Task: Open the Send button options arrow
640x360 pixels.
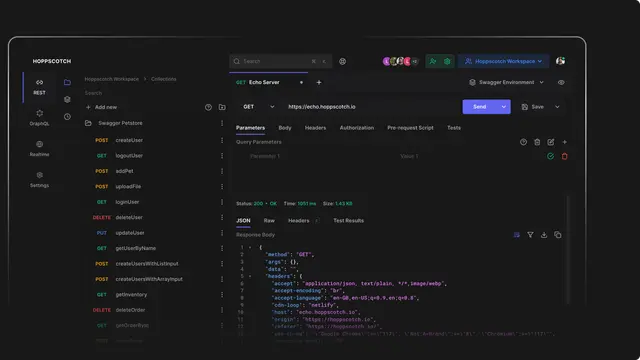Action: click(504, 107)
